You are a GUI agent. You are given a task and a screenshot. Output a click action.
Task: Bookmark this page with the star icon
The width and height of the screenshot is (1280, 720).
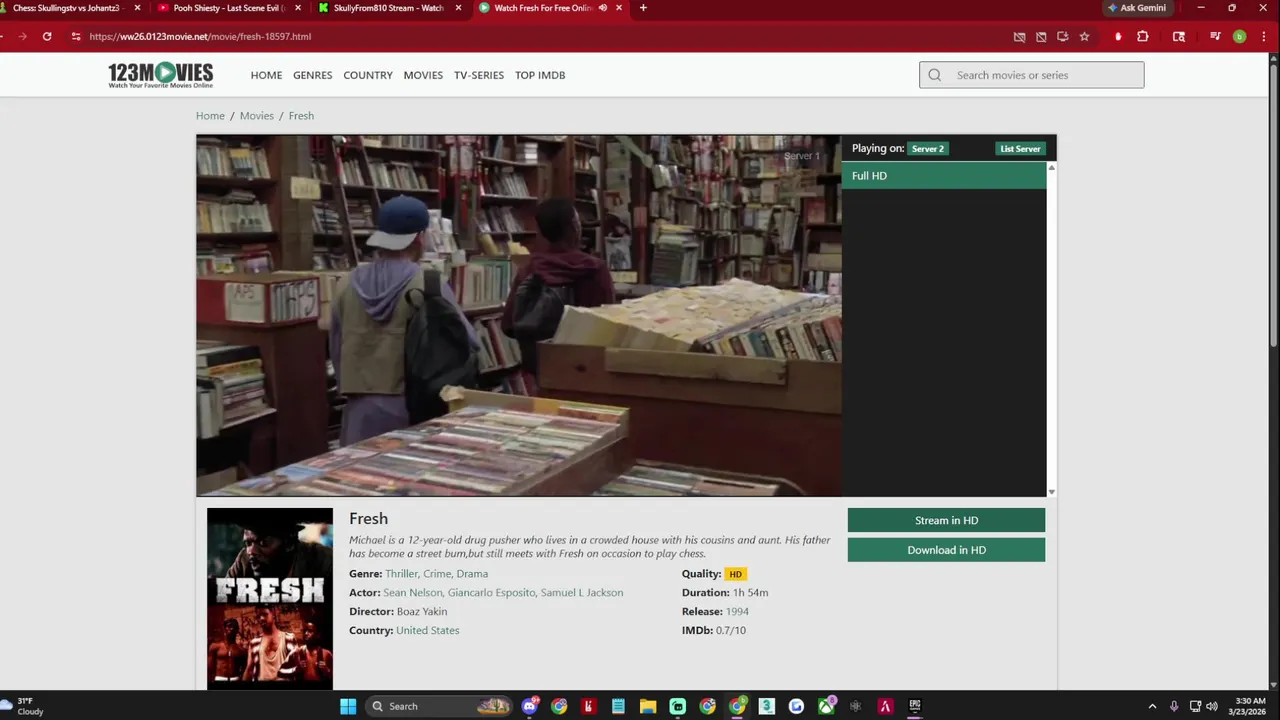(1084, 36)
